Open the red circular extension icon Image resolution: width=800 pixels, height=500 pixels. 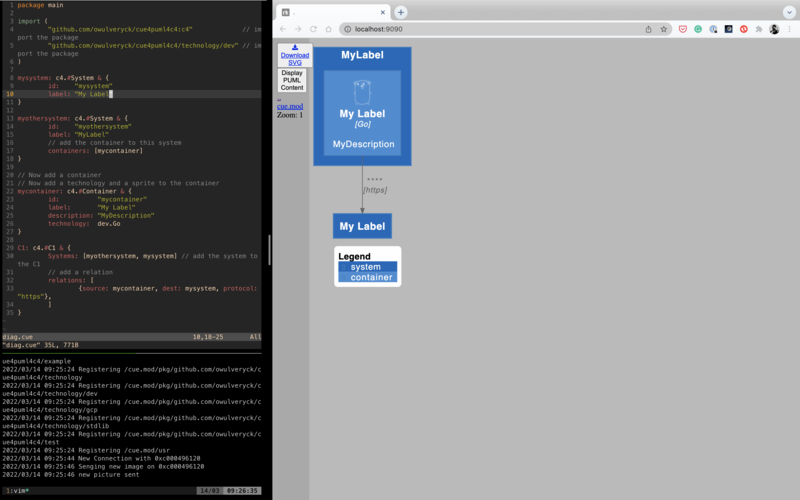(744, 29)
